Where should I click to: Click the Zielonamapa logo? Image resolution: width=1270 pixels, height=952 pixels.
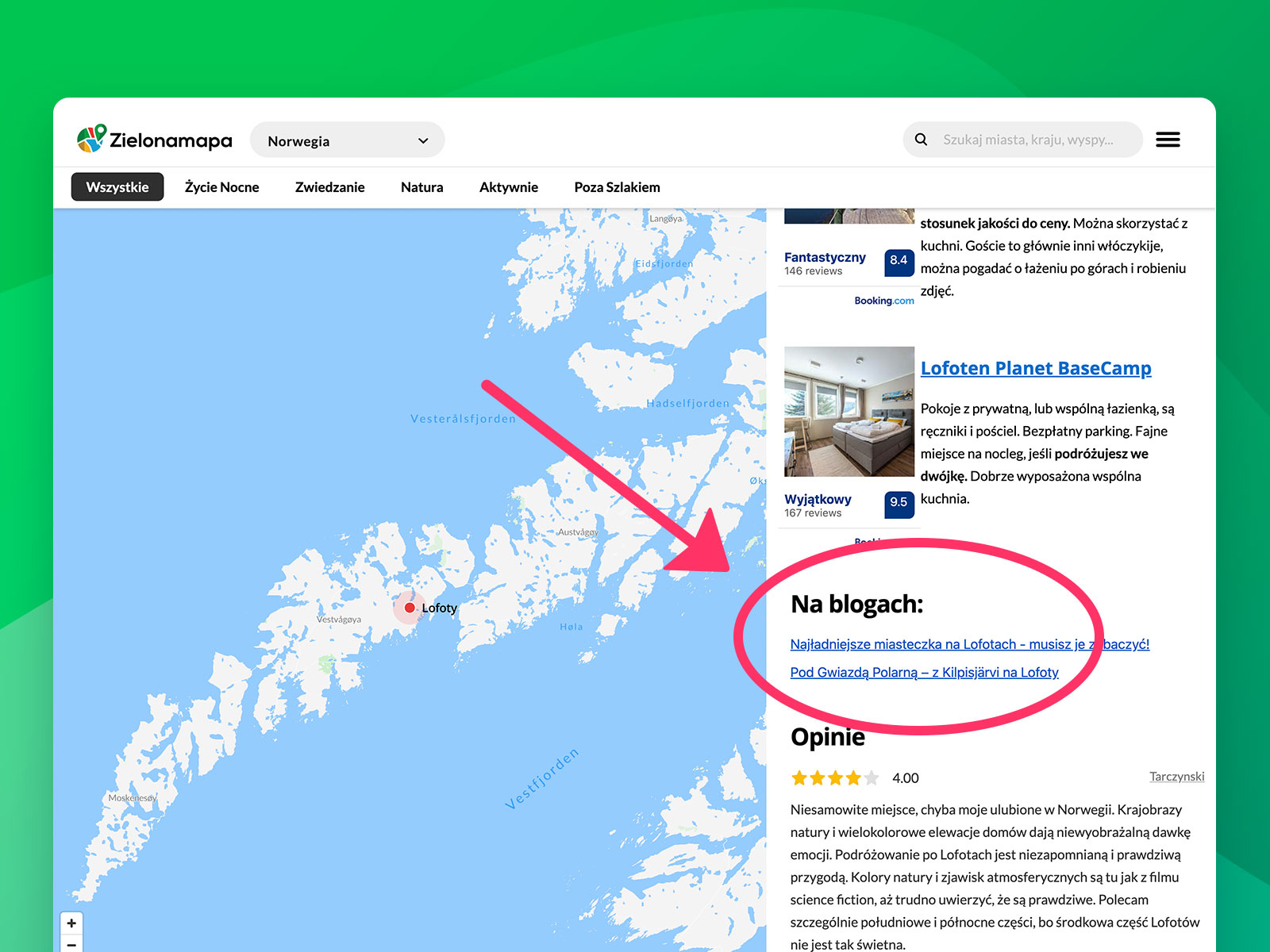(x=155, y=140)
